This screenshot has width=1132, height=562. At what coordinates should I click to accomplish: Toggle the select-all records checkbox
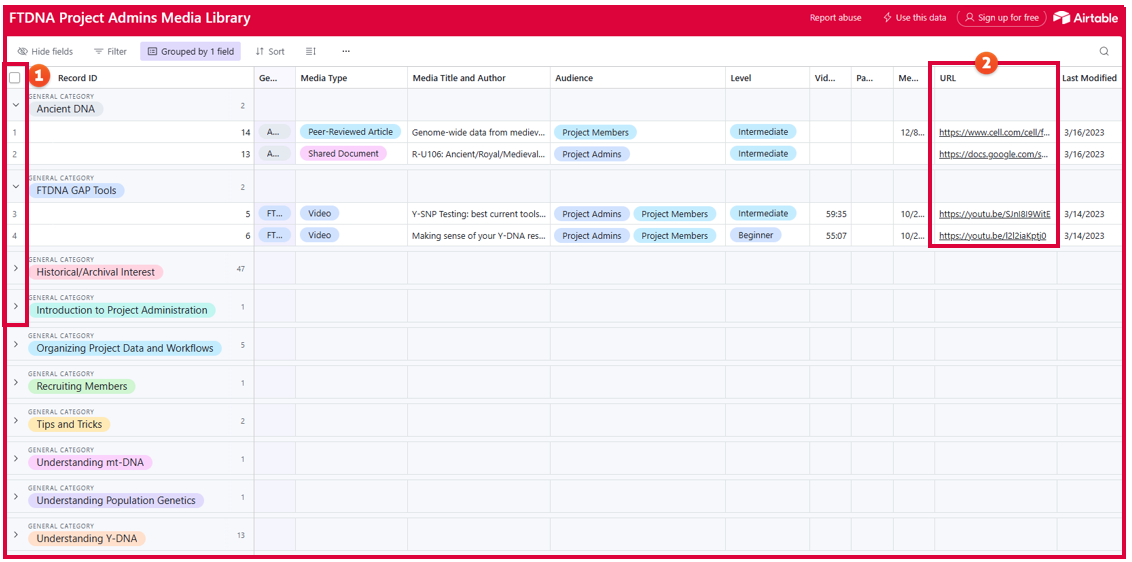pos(14,78)
